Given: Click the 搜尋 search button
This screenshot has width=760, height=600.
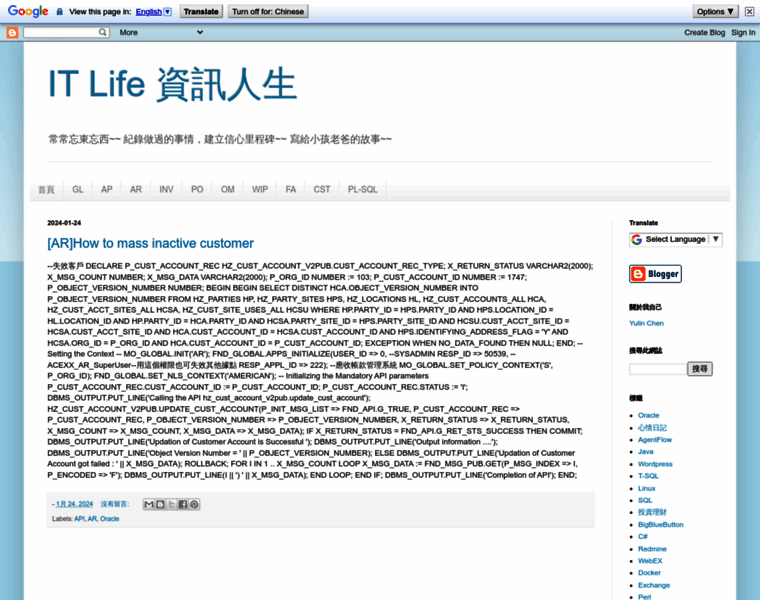Looking at the screenshot, I should [700, 369].
